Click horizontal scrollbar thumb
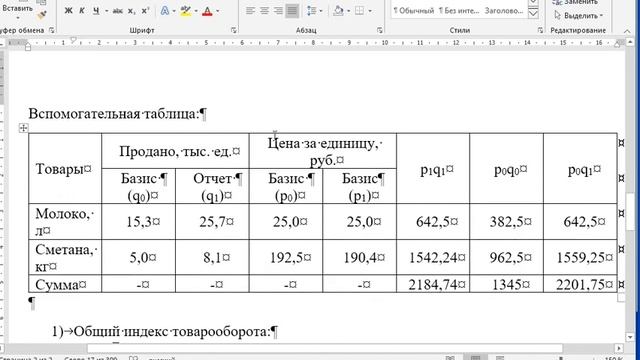The height and width of the screenshot is (360, 640). point(325,348)
